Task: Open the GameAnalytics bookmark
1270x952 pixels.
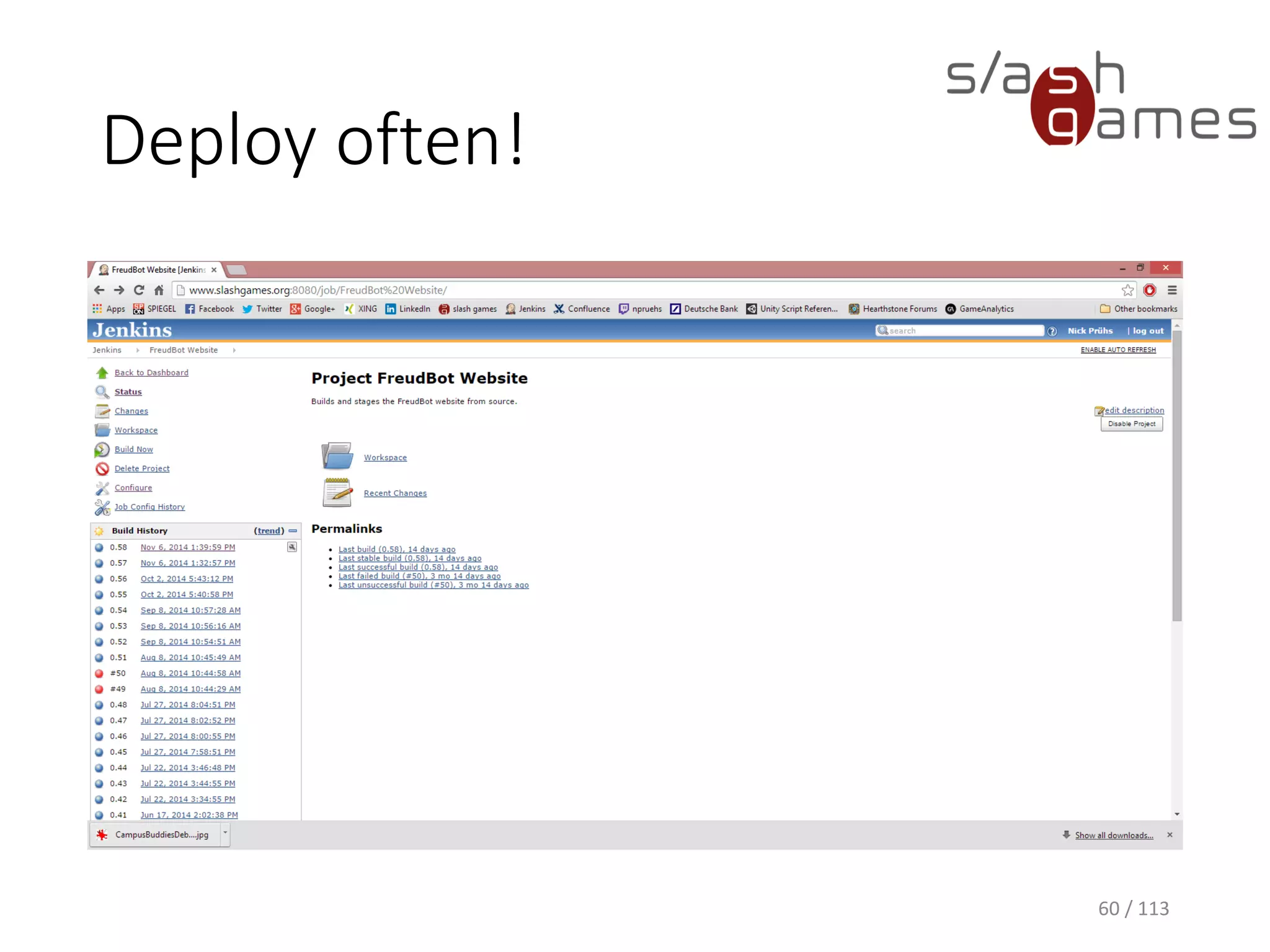Action: point(980,309)
